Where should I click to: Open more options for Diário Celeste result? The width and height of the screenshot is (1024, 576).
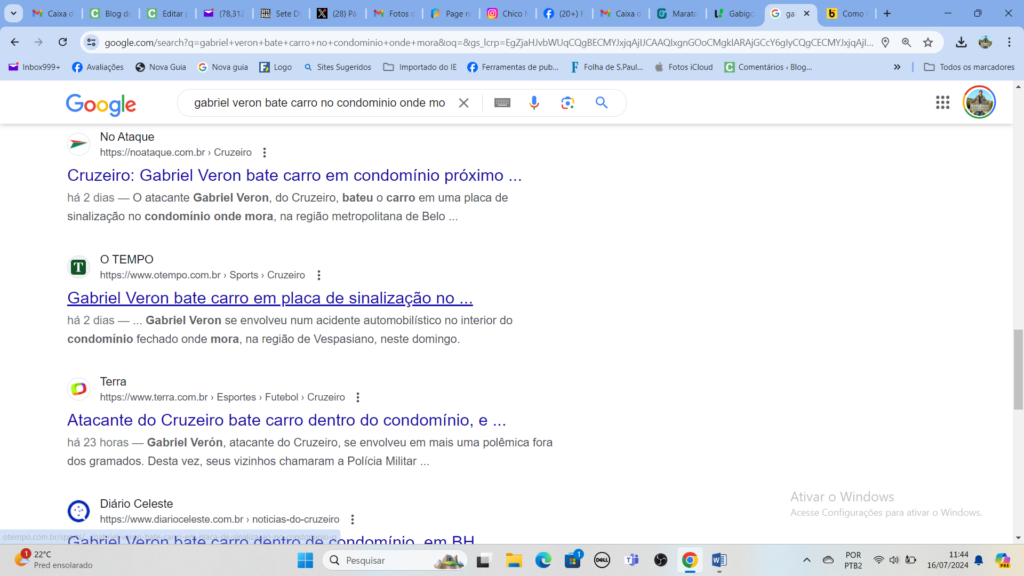point(353,520)
